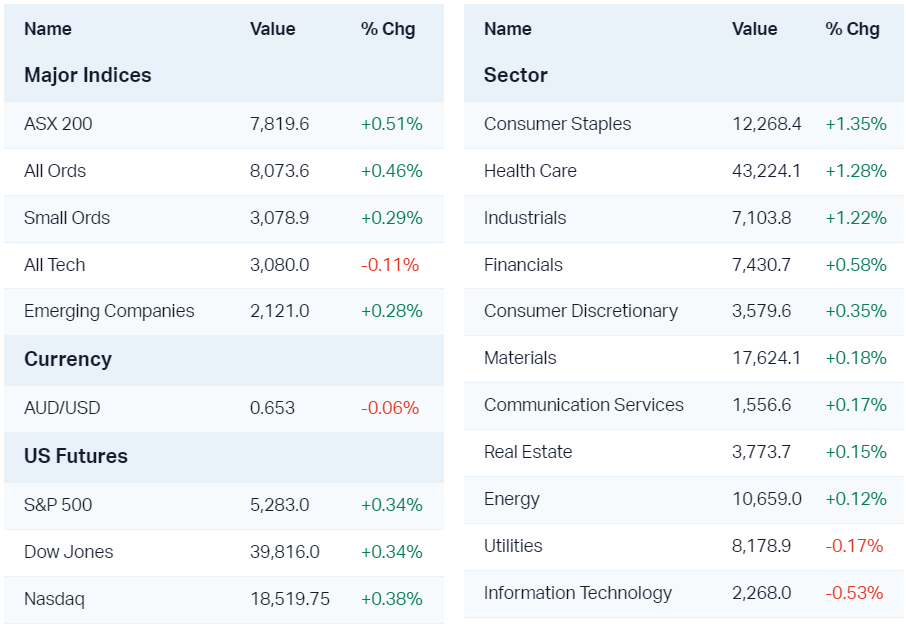The height and width of the screenshot is (627, 906).
Task: Open the Emerging Companies row
Action: pyautogui.click(x=109, y=311)
